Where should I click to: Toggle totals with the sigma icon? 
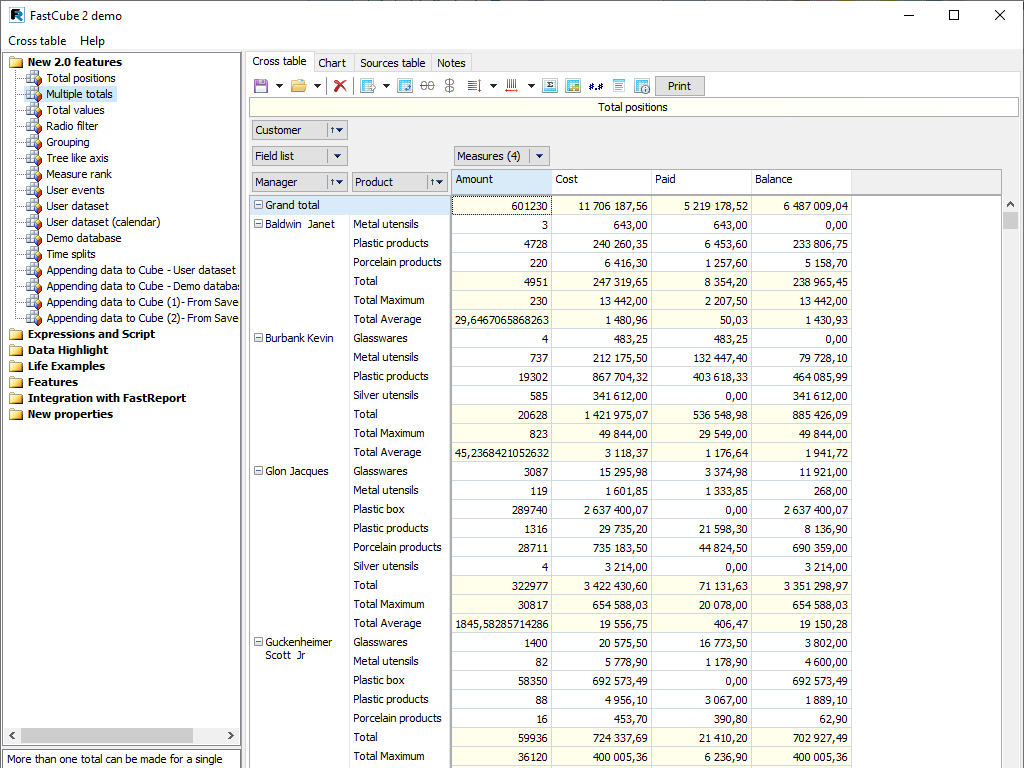[550, 85]
